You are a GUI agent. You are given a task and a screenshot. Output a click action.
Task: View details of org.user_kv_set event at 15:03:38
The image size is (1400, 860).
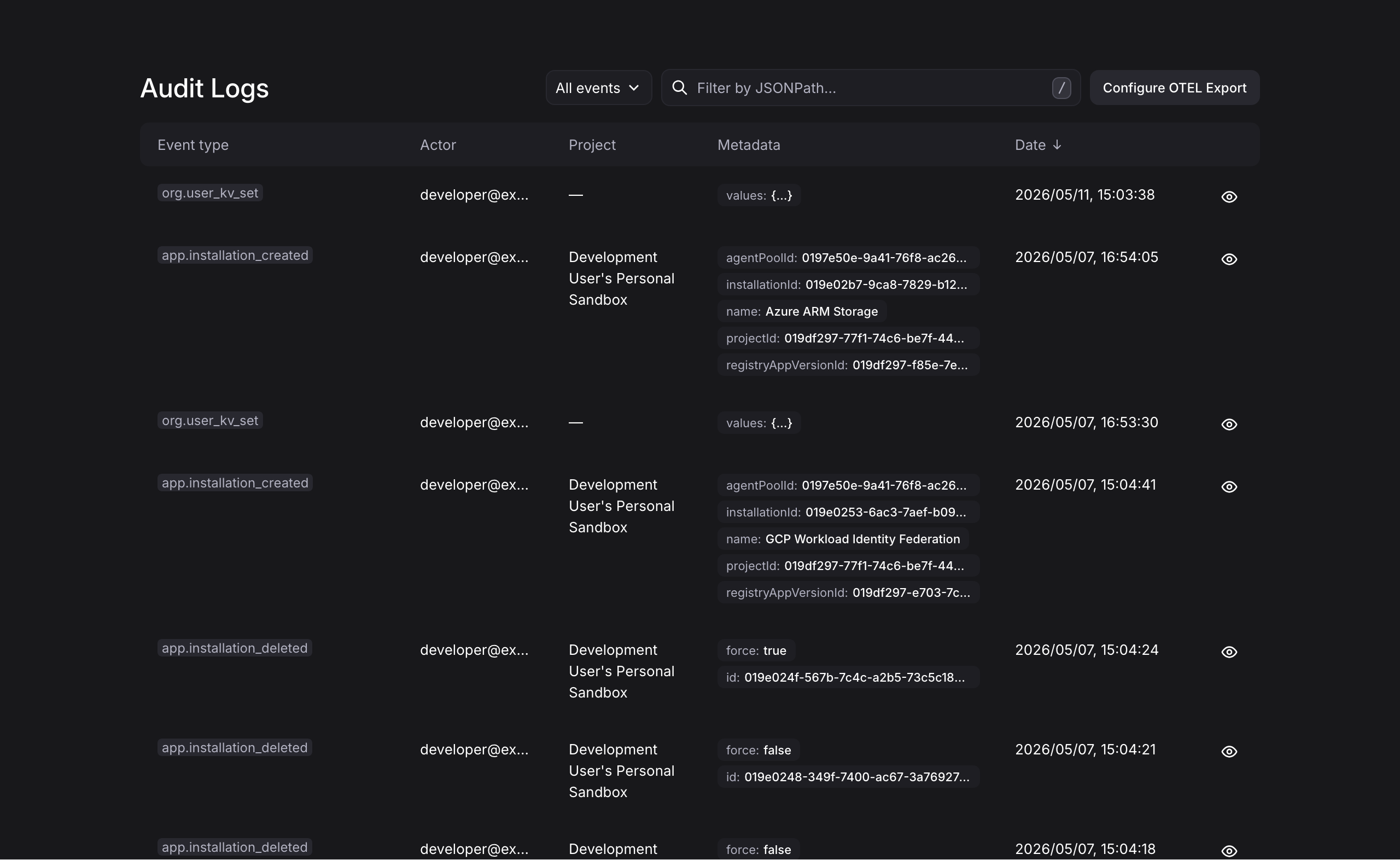[x=1229, y=197]
